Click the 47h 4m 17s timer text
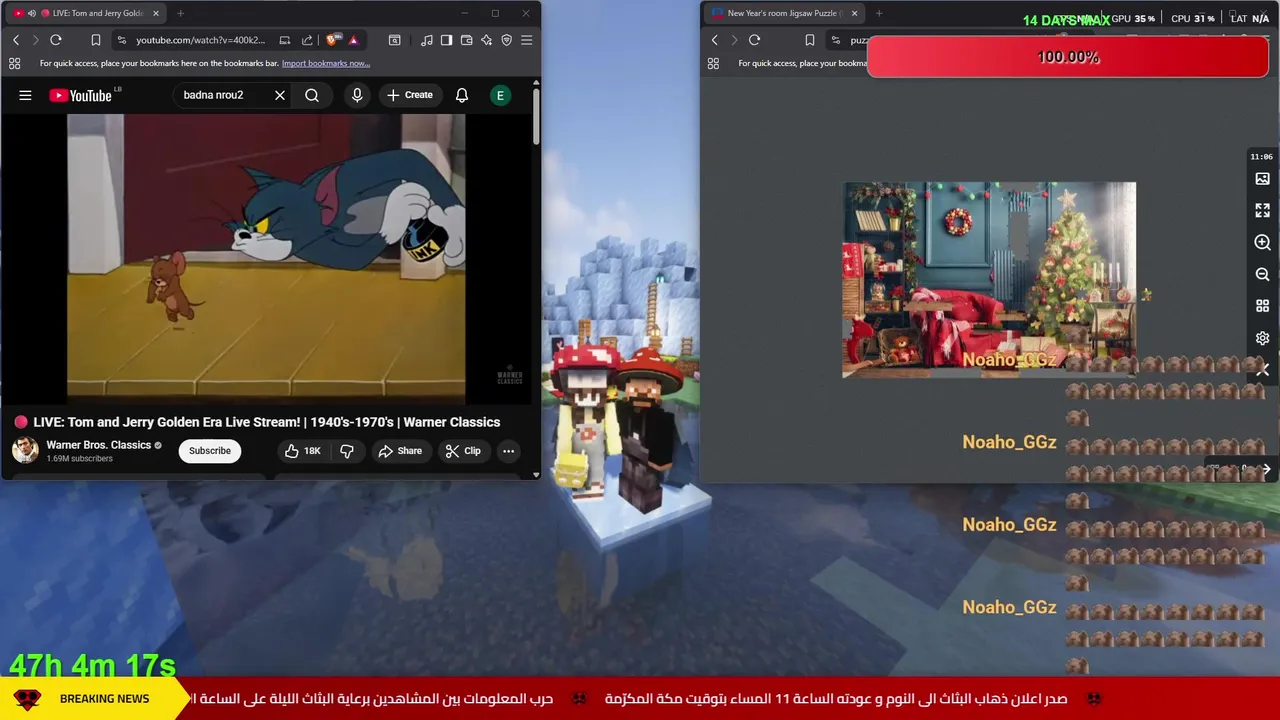This screenshot has height=720, width=1280. (92, 665)
